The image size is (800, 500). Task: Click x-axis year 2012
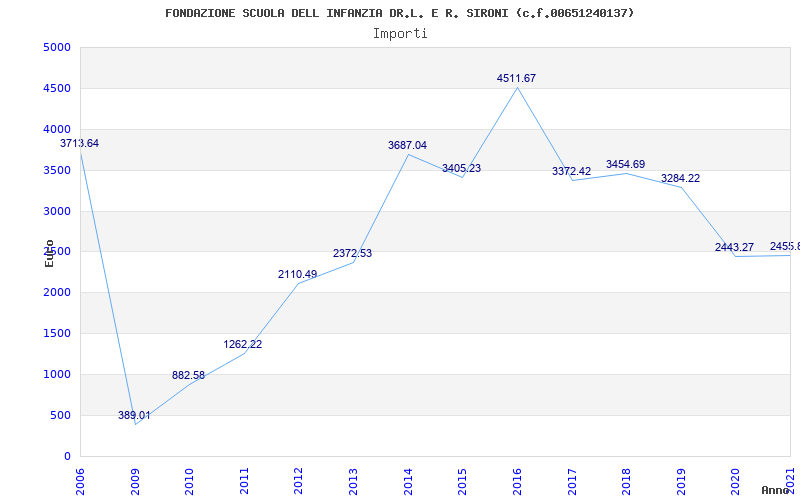[298, 482]
